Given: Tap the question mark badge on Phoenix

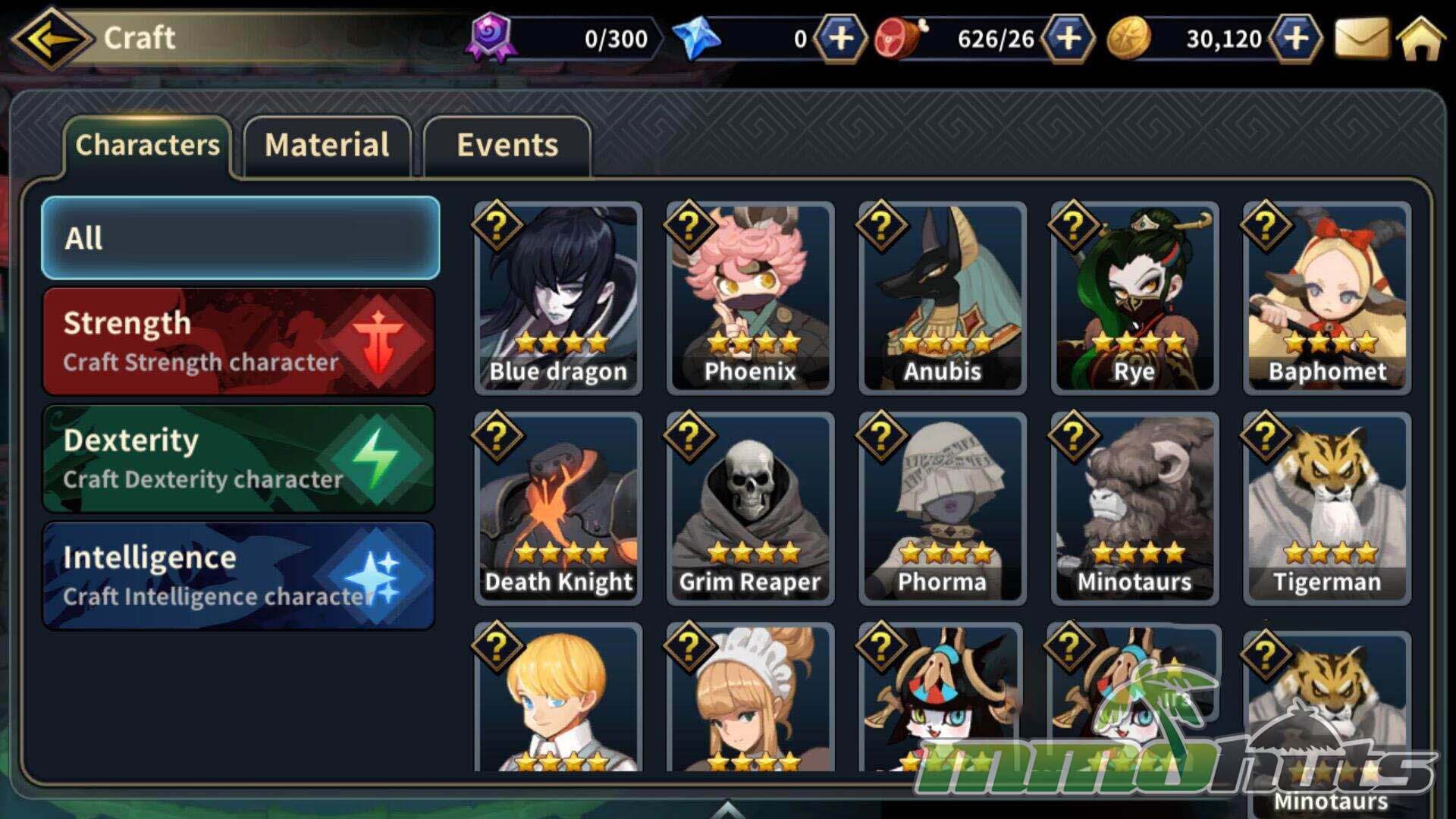Looking at the screenshot, I should tap(689, 225).
